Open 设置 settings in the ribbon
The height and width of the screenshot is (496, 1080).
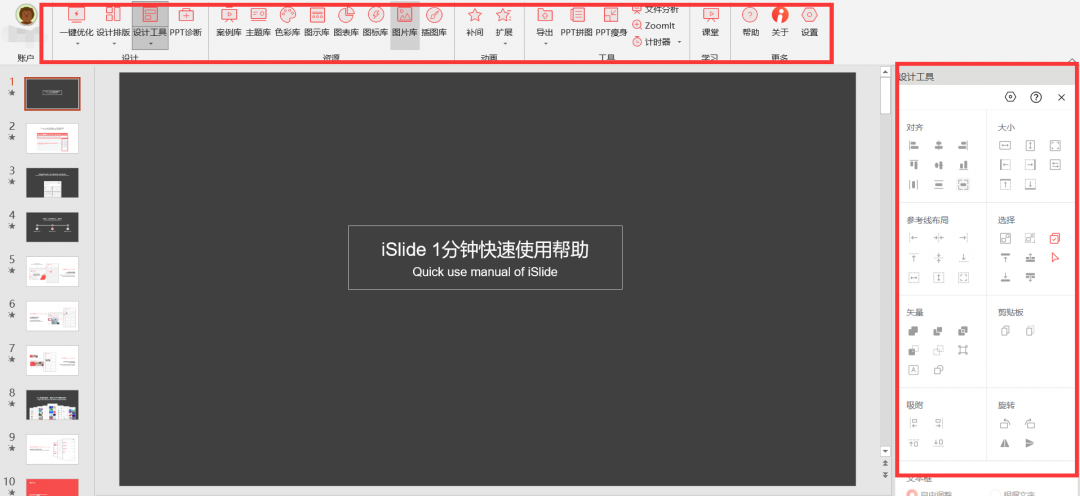[x=809, y=21]
